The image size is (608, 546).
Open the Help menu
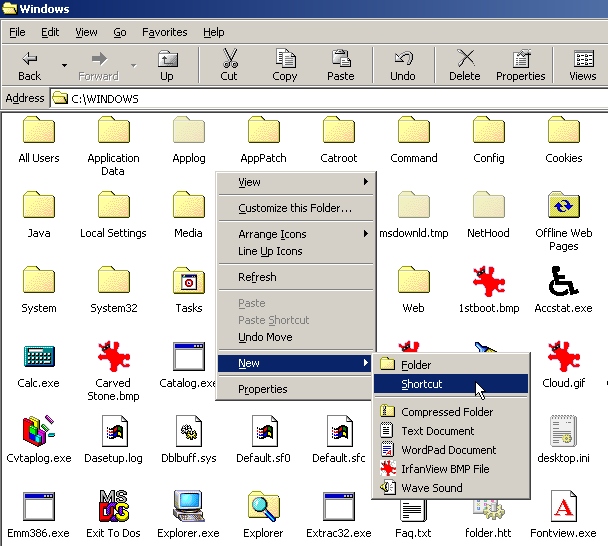[214, 32]
